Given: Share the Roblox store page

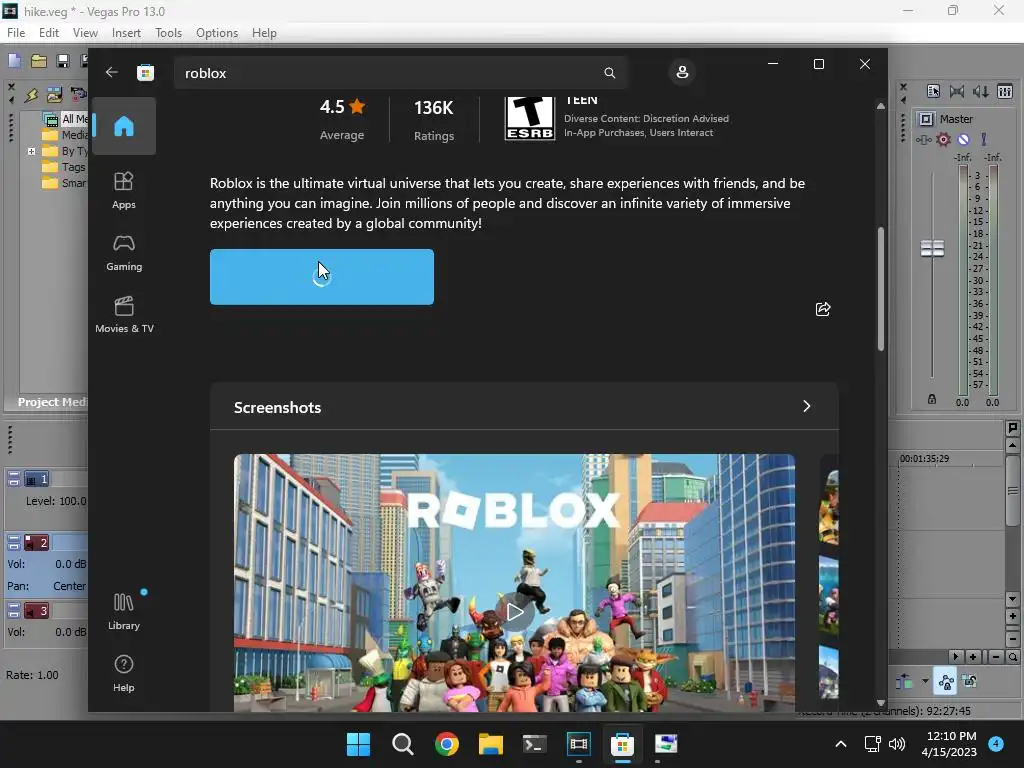Looking at the screenshot, I should [x=823, y=309].
